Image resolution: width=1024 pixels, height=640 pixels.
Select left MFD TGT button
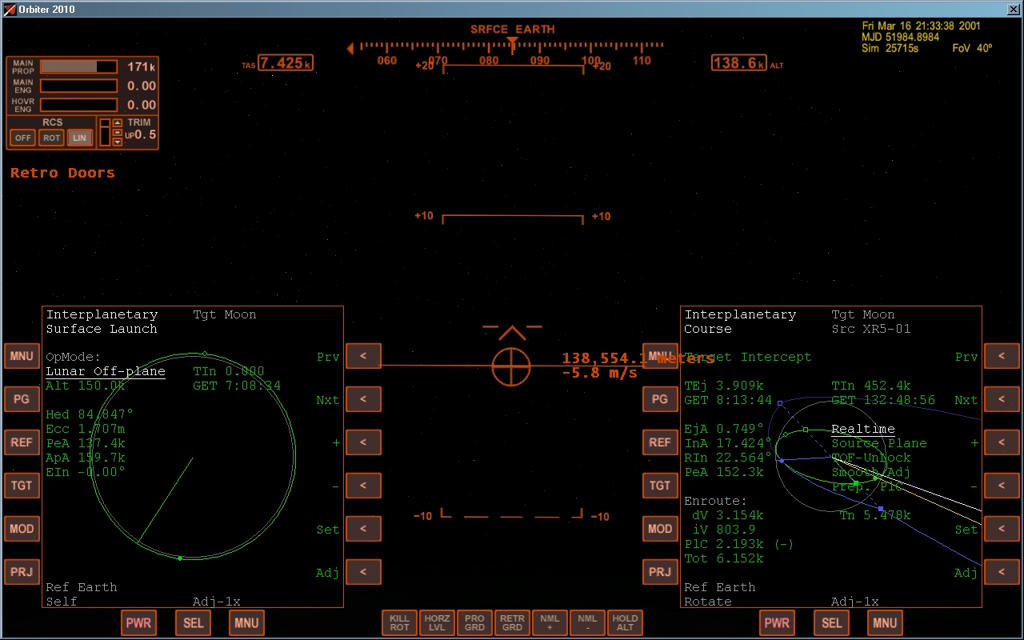pos(22,485)
